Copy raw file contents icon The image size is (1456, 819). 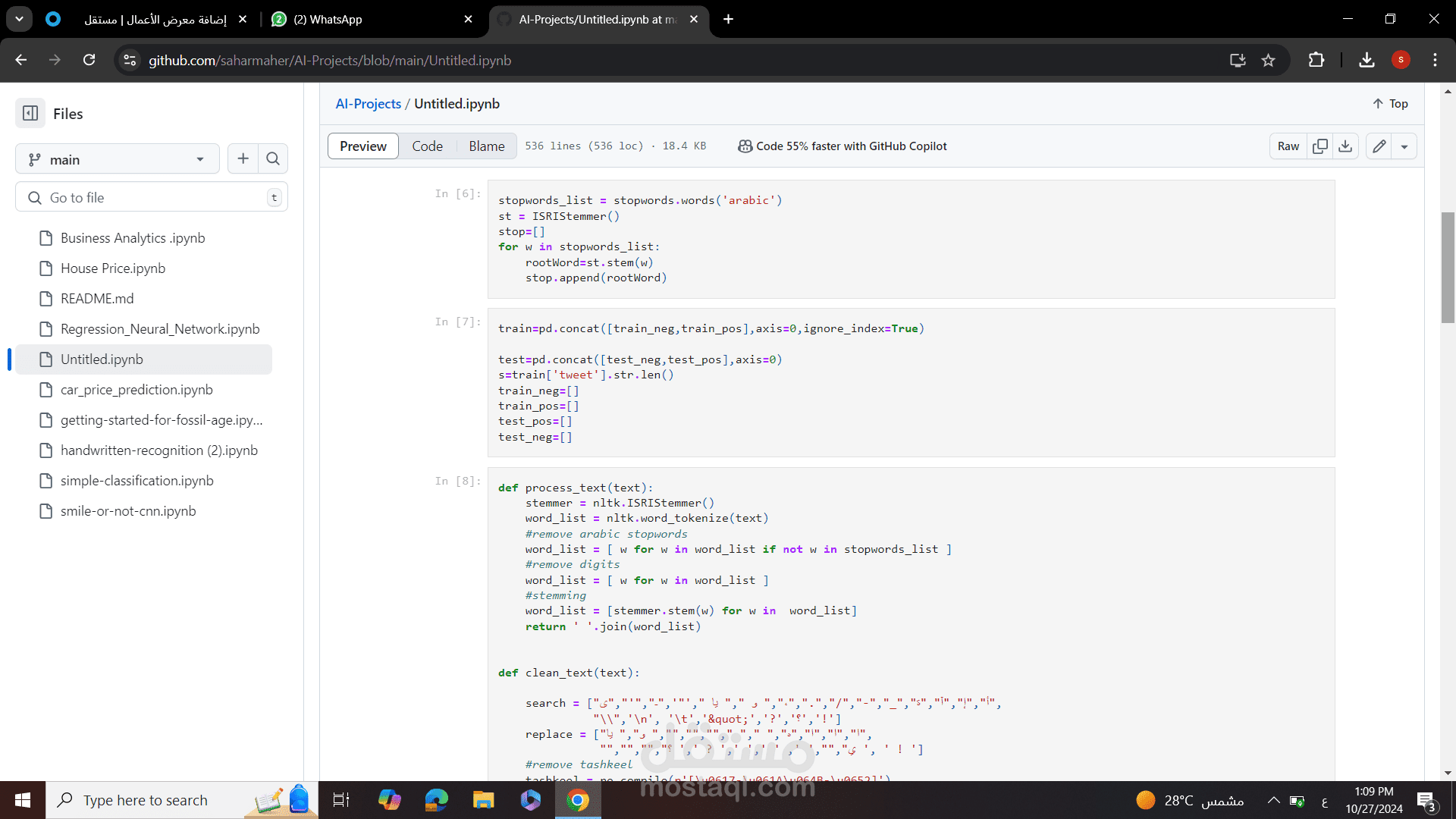point(1320,146)
